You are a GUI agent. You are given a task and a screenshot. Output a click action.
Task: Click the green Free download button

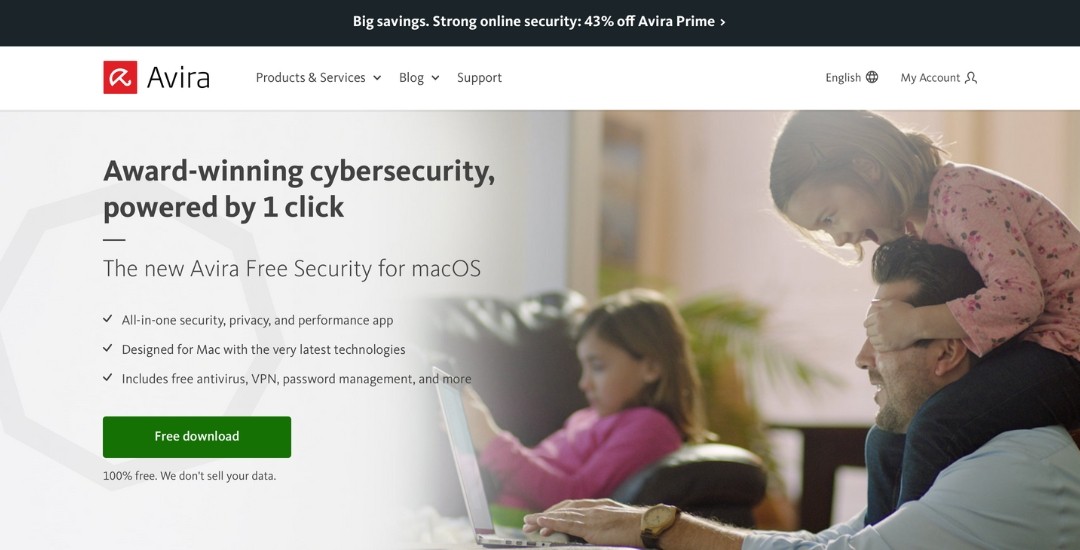[197, 436]
